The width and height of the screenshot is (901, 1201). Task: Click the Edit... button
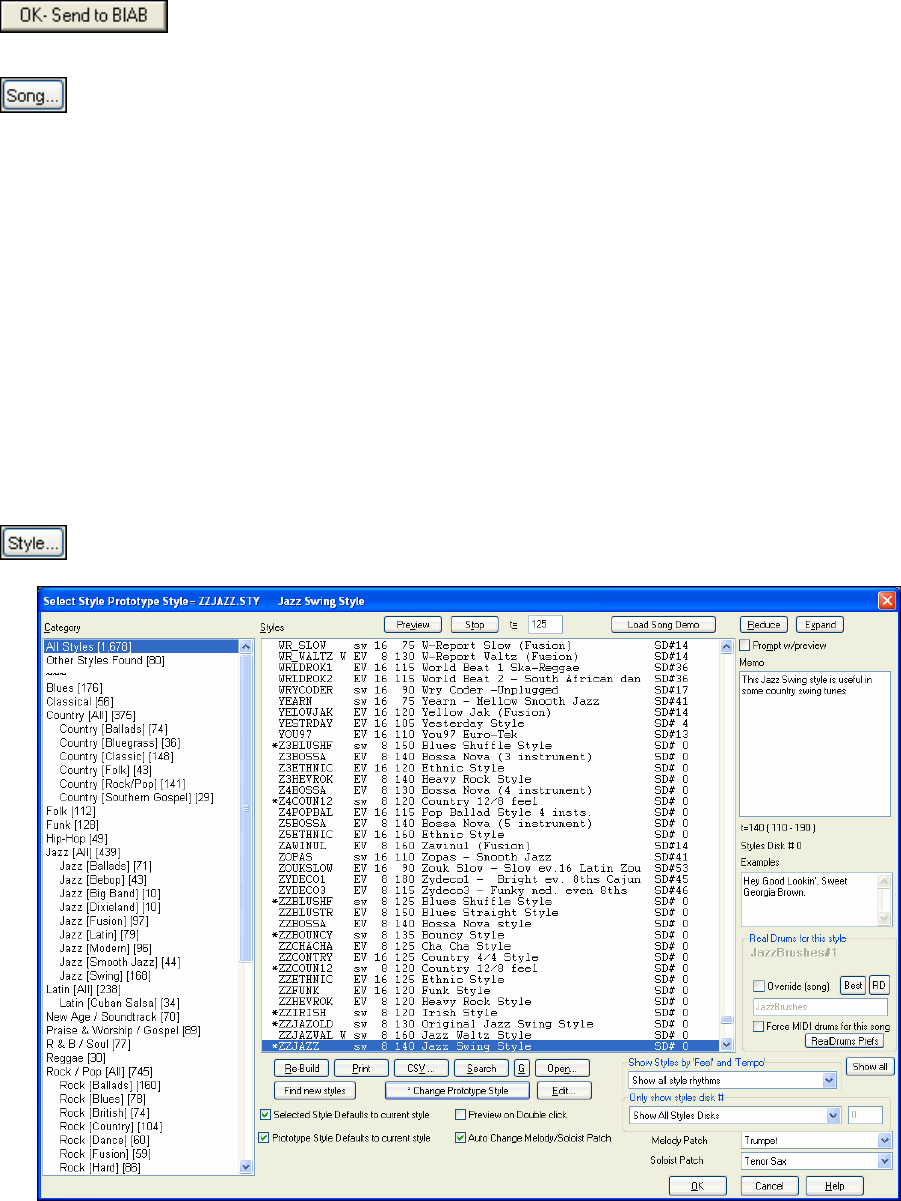point(564,1090)
